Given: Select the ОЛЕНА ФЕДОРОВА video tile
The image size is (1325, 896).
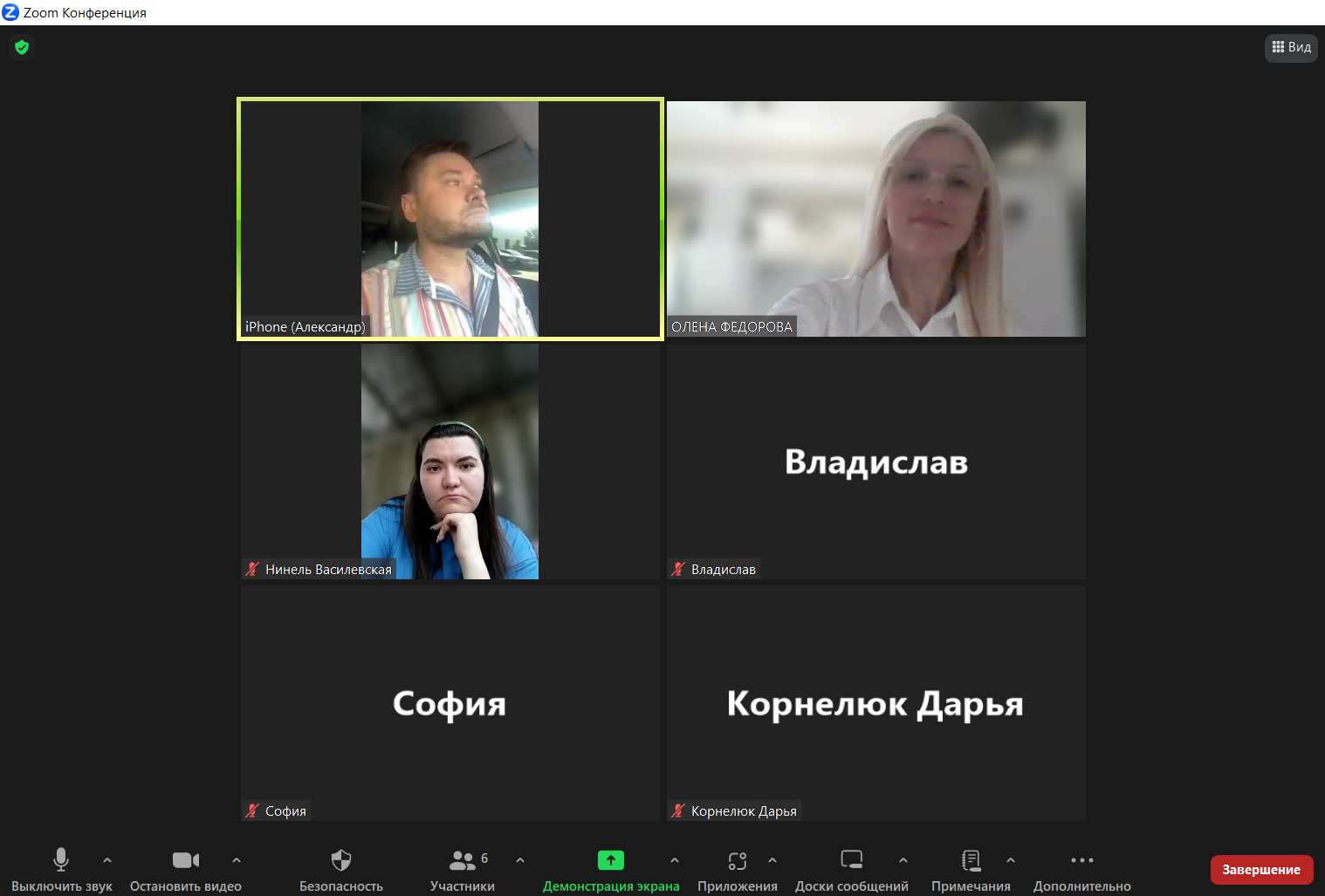Looking at the screenshot, I should 876,219.
